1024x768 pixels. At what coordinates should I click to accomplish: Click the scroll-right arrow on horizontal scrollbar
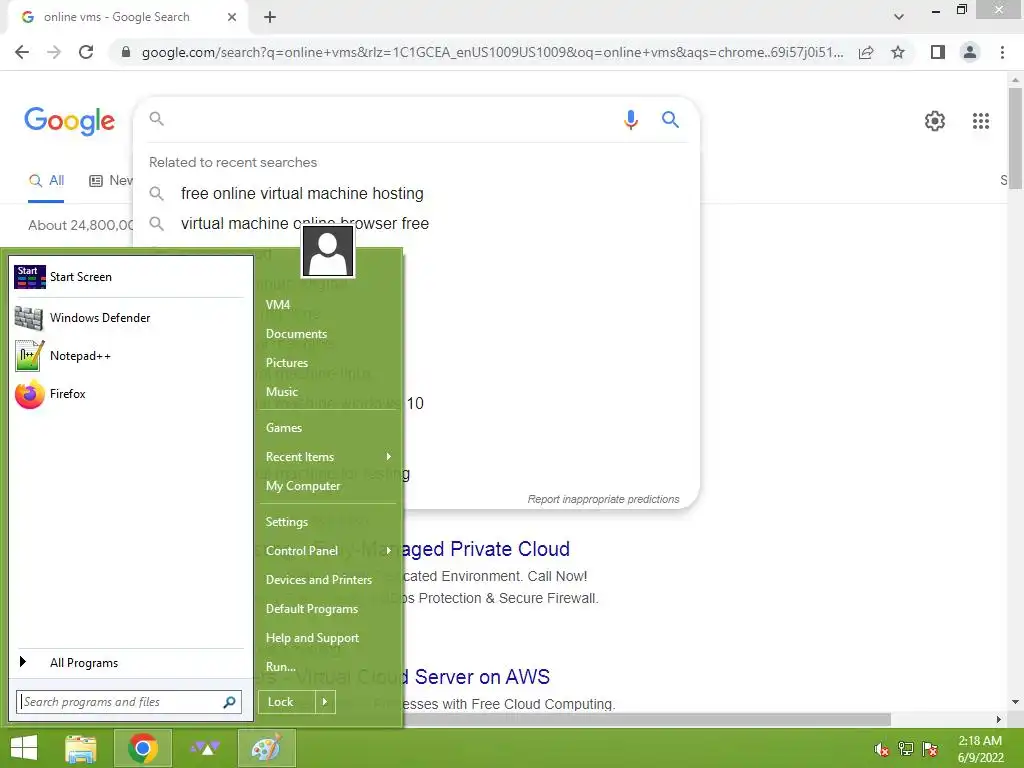click(999, 719)
